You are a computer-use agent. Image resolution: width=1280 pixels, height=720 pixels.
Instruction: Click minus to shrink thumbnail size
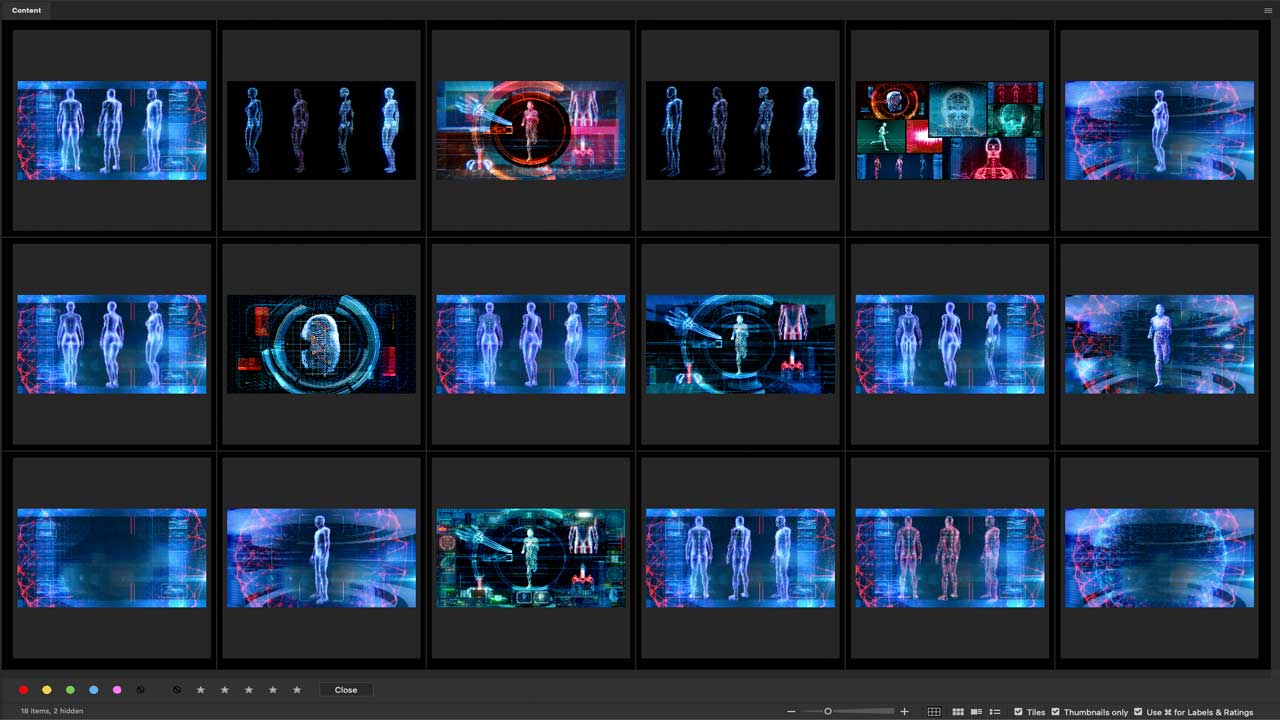click(x=791, y=712)
